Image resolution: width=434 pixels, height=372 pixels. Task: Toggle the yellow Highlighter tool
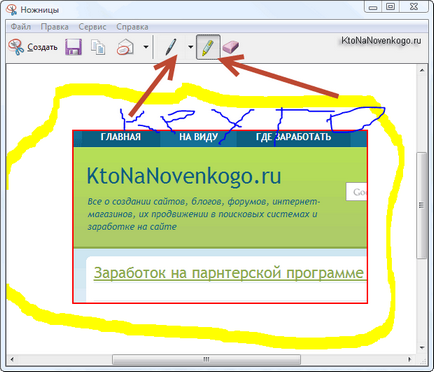click(x=208, y=47)
